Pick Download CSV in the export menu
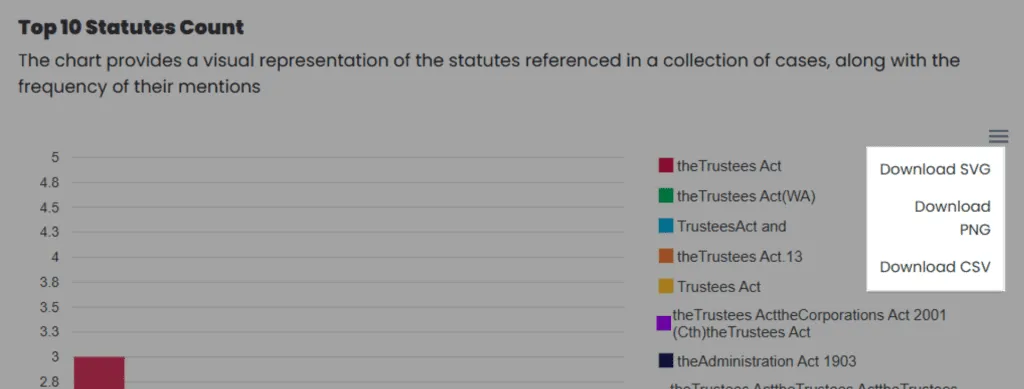This screenshot has width=1024, height=389. 935,267
